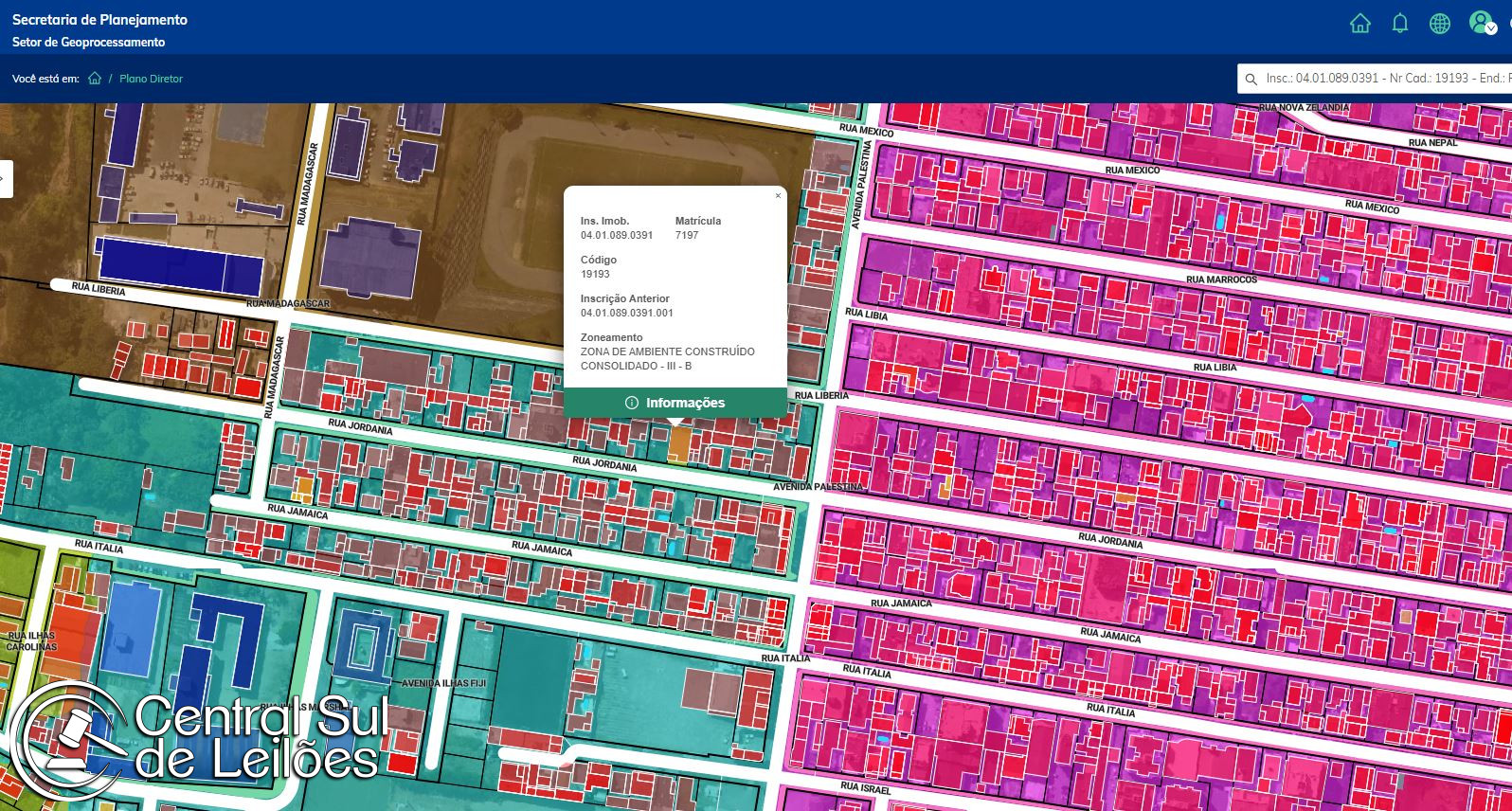
Task: Click the Ins. Imob. value 04.01.089.0391
Action: (617, 235)
